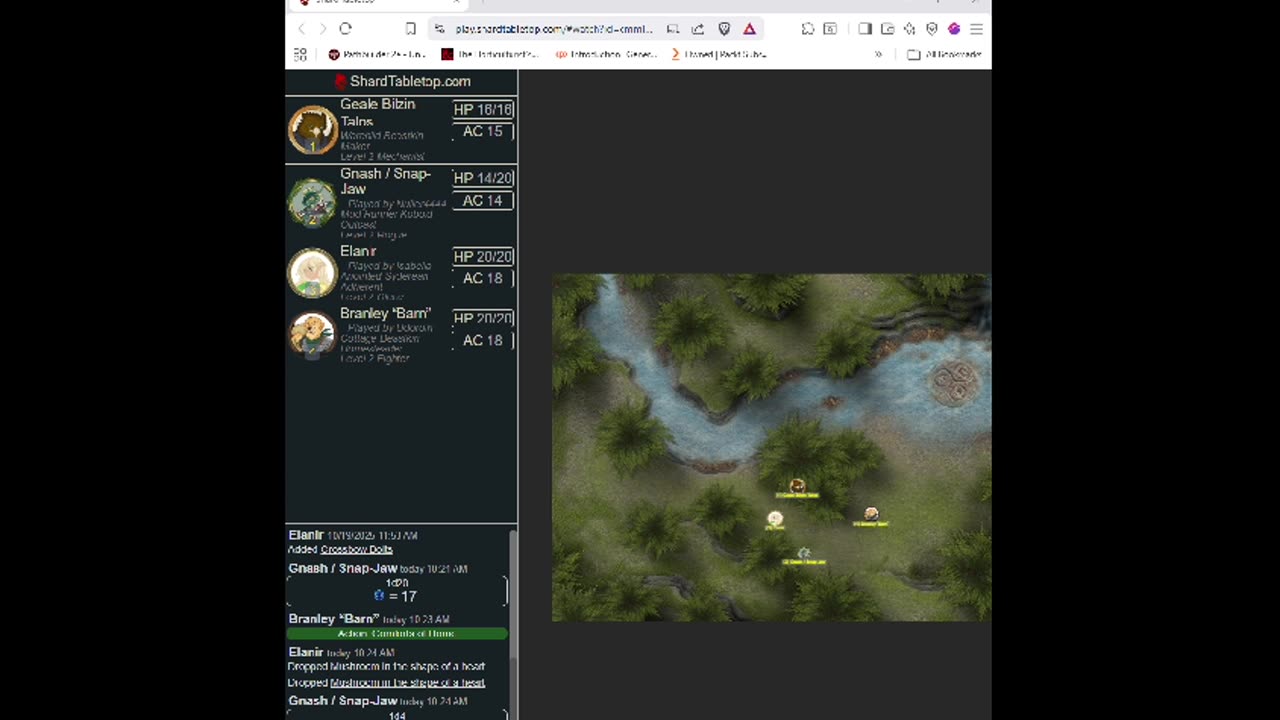
Task: Go forward using the browser forward arrow
Action: click(323, 29)
